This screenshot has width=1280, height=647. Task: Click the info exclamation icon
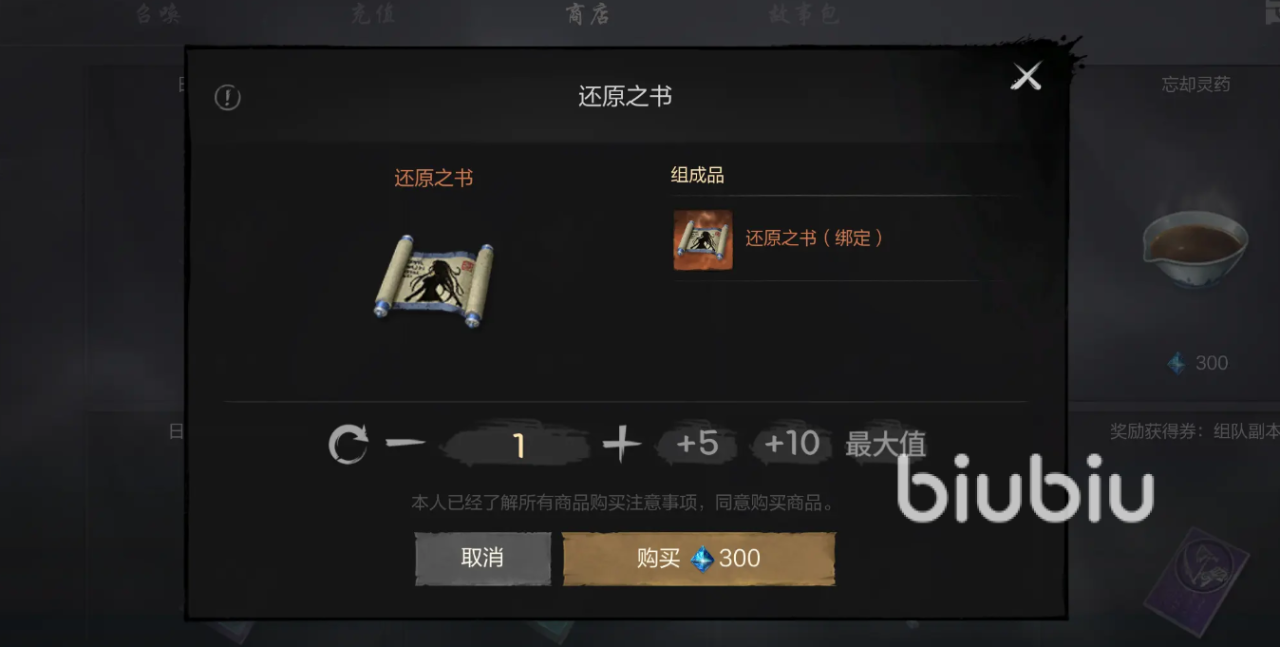coord(228,97)
